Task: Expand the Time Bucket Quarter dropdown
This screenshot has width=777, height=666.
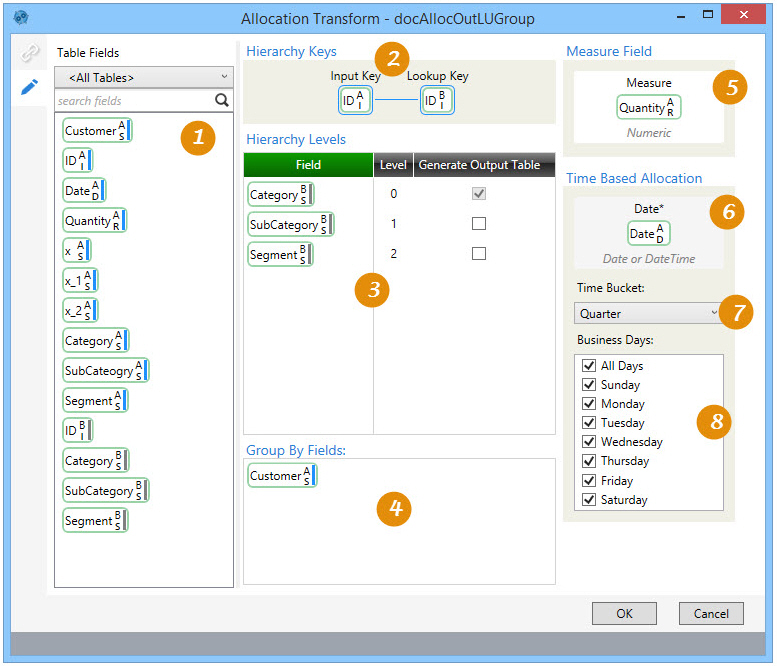Action: click(649, 313)
